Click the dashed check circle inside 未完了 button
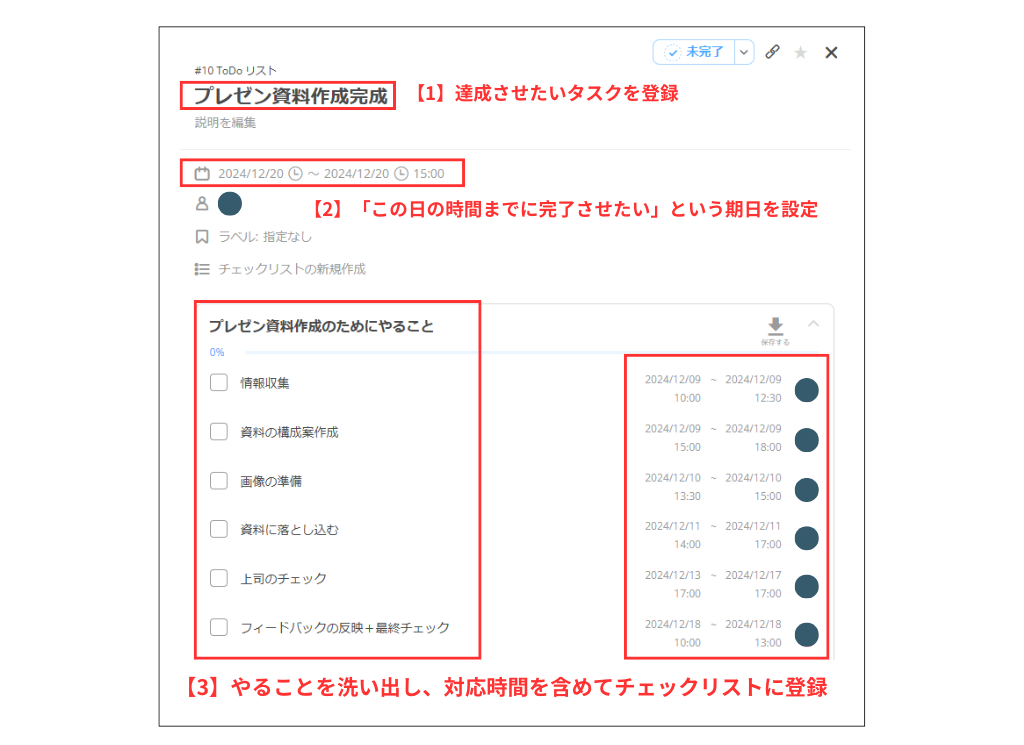 pyautogui.click(x=672, y=52)
